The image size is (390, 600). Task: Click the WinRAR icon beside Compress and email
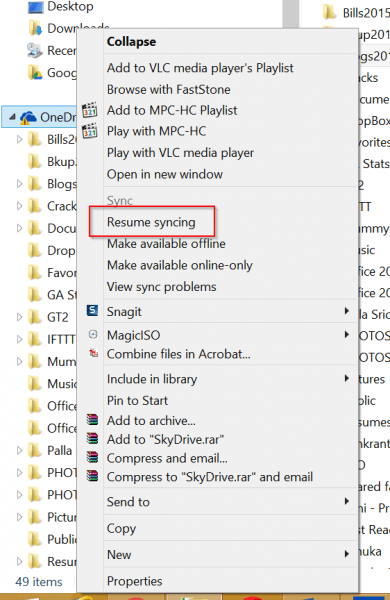[92, 457]
